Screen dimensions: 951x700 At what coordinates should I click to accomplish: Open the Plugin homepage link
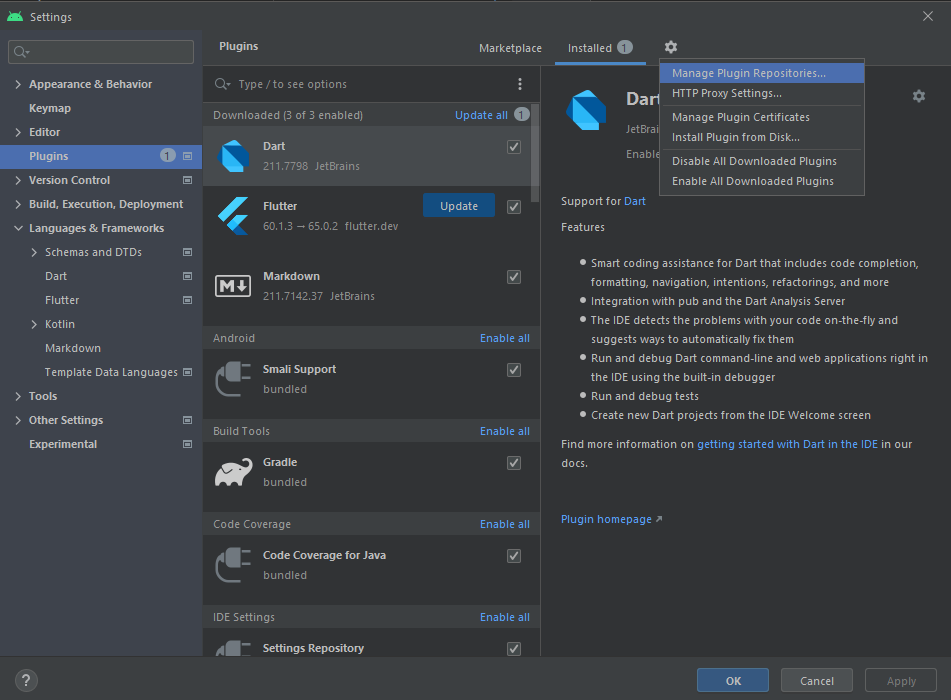click(x=605, y=519)
